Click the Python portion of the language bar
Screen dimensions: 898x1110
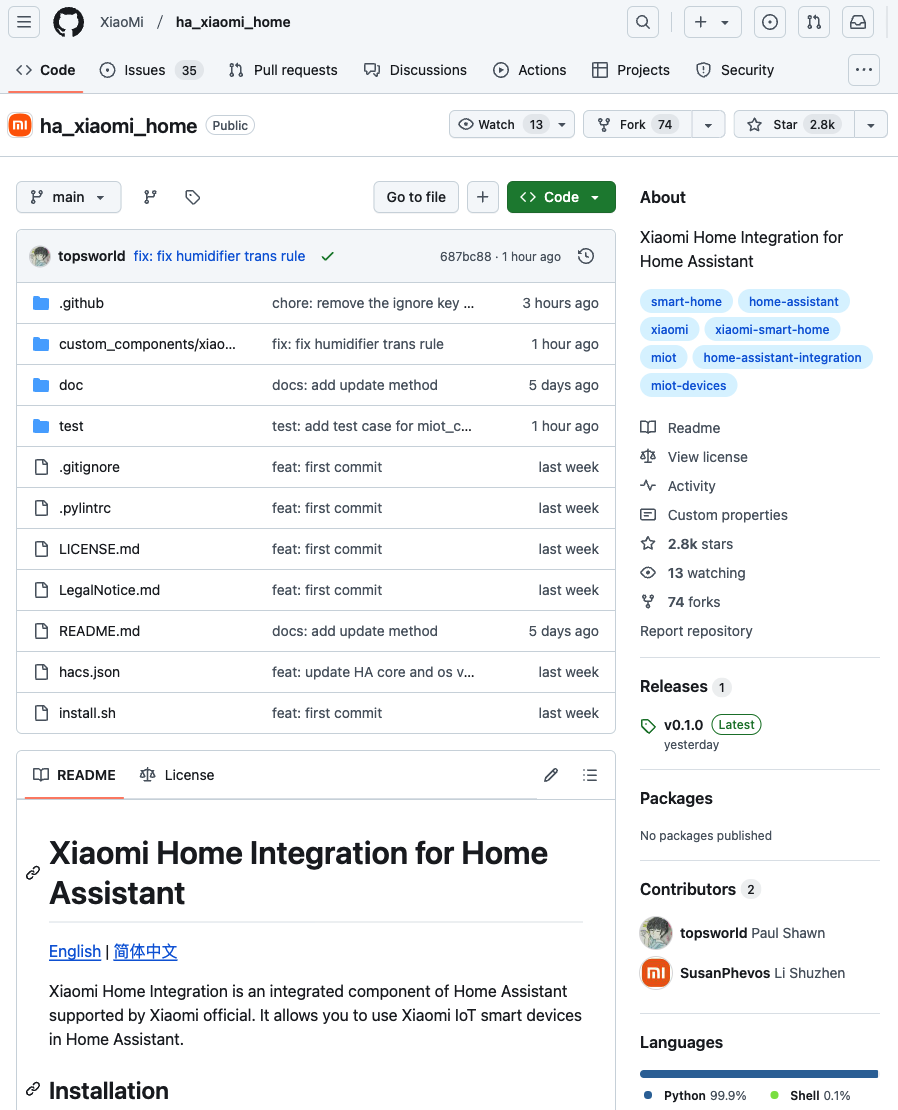point(757,1072)
